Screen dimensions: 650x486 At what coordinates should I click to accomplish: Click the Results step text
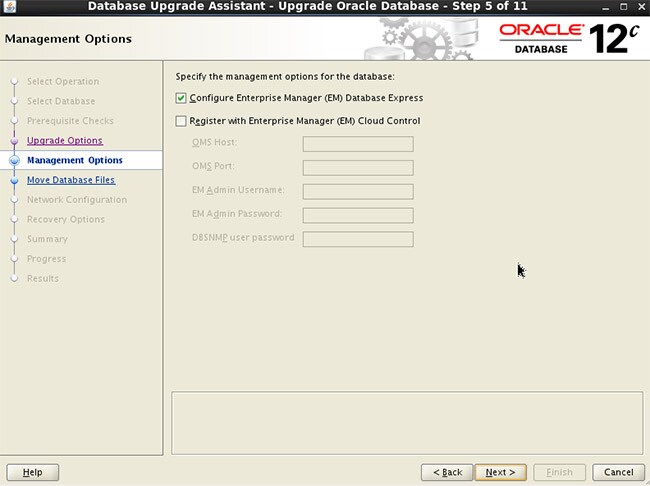click(43, 278)
